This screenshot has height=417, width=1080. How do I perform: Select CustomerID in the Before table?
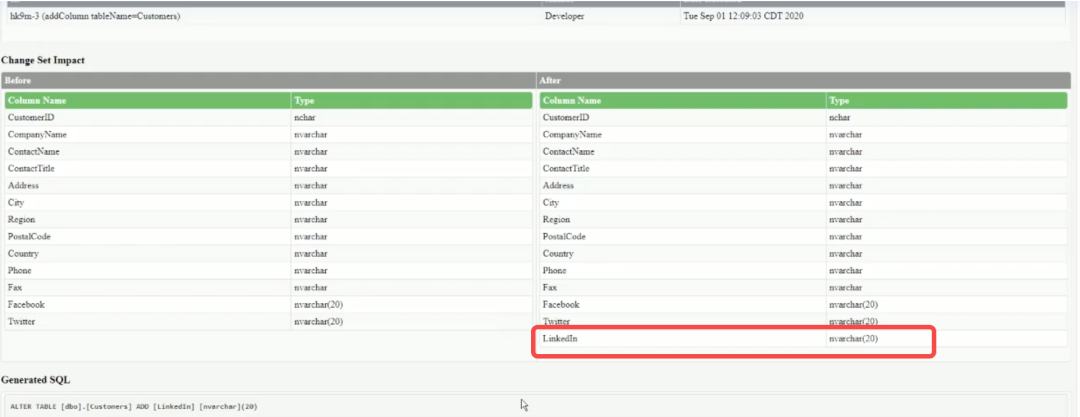coord(31,118)
